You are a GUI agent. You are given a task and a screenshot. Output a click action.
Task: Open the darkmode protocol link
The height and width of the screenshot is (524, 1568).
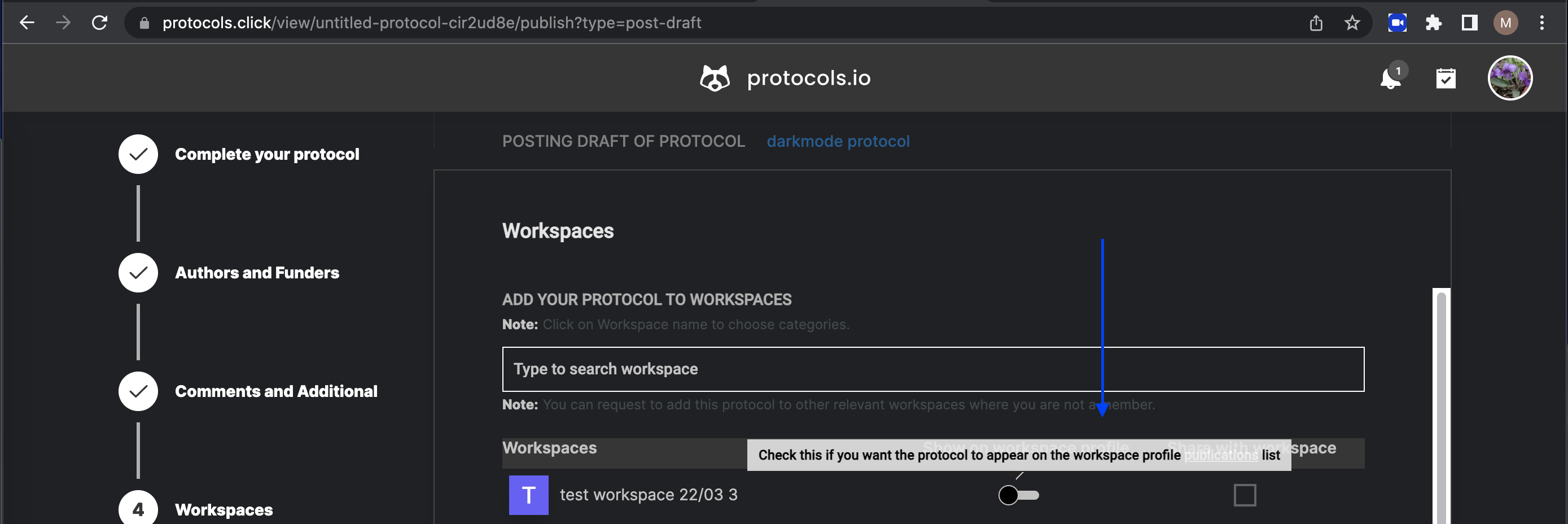click(x=838, y=141)
